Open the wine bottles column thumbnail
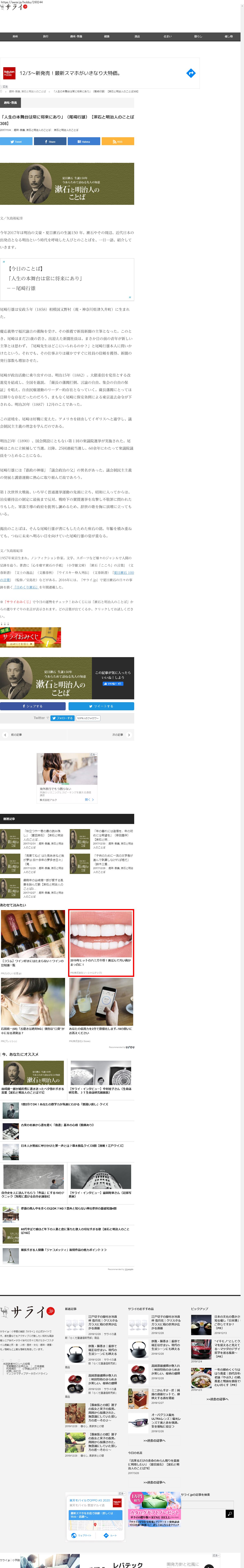Image resolution: width=244 pixels, height=1568 pixels. coord(33,934)
